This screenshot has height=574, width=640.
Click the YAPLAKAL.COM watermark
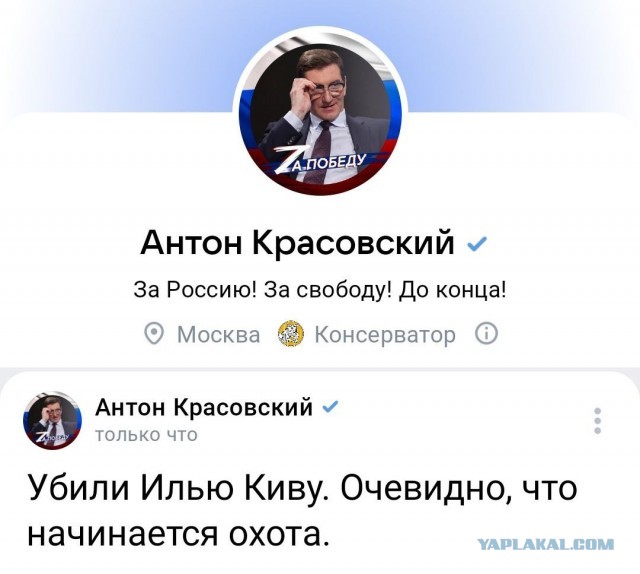545,544
